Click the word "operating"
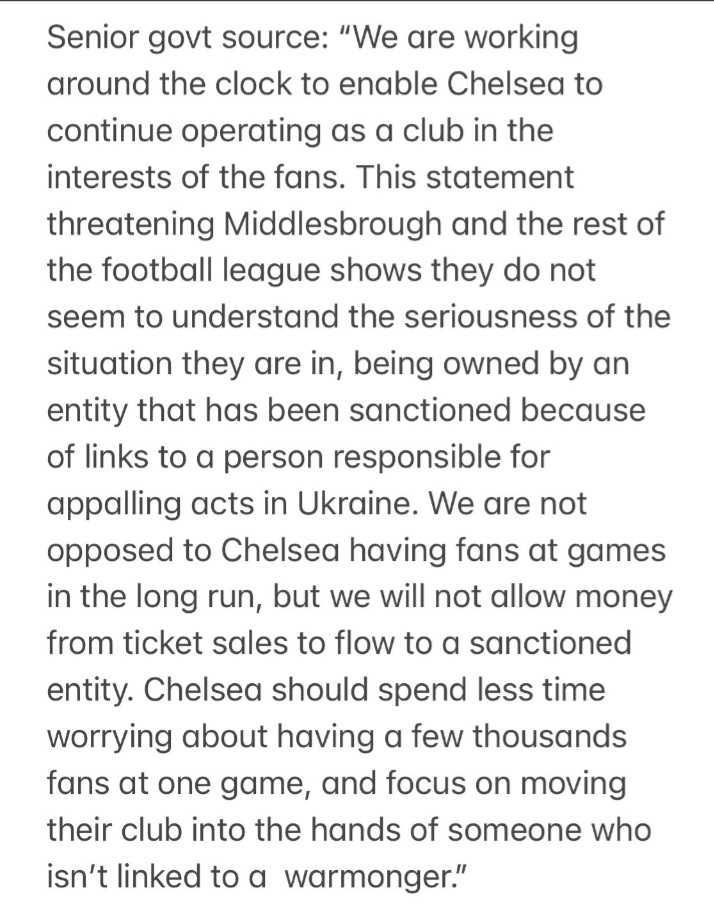This screenshot has height=919, width=714. click(x=251, y=132)
